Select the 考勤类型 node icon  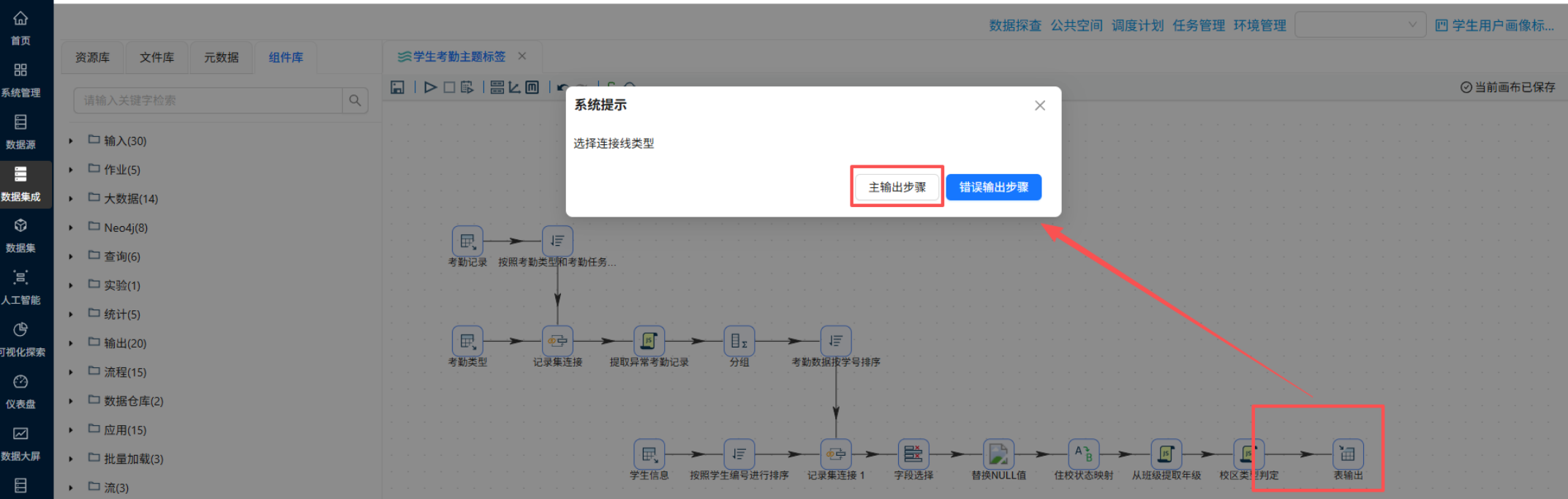click(x=467, y=341)
